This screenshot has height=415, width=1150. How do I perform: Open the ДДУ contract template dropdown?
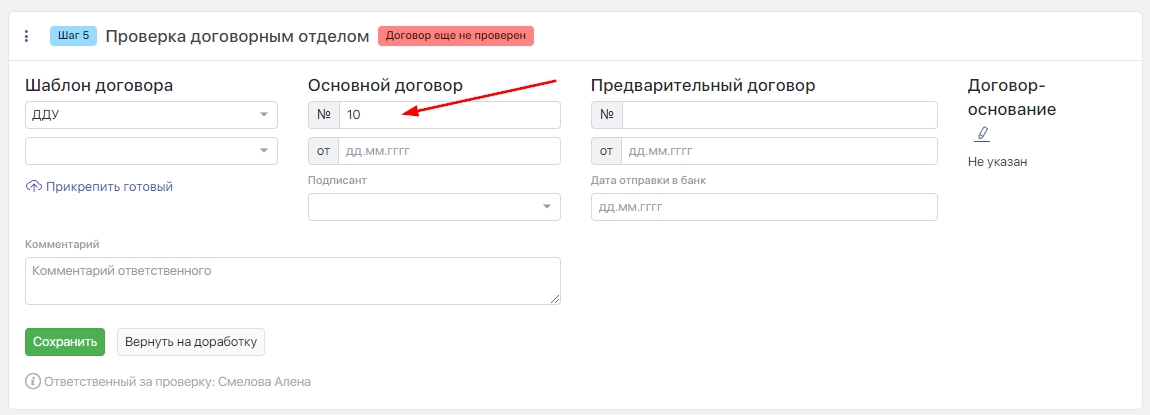(x=151, y=115)
